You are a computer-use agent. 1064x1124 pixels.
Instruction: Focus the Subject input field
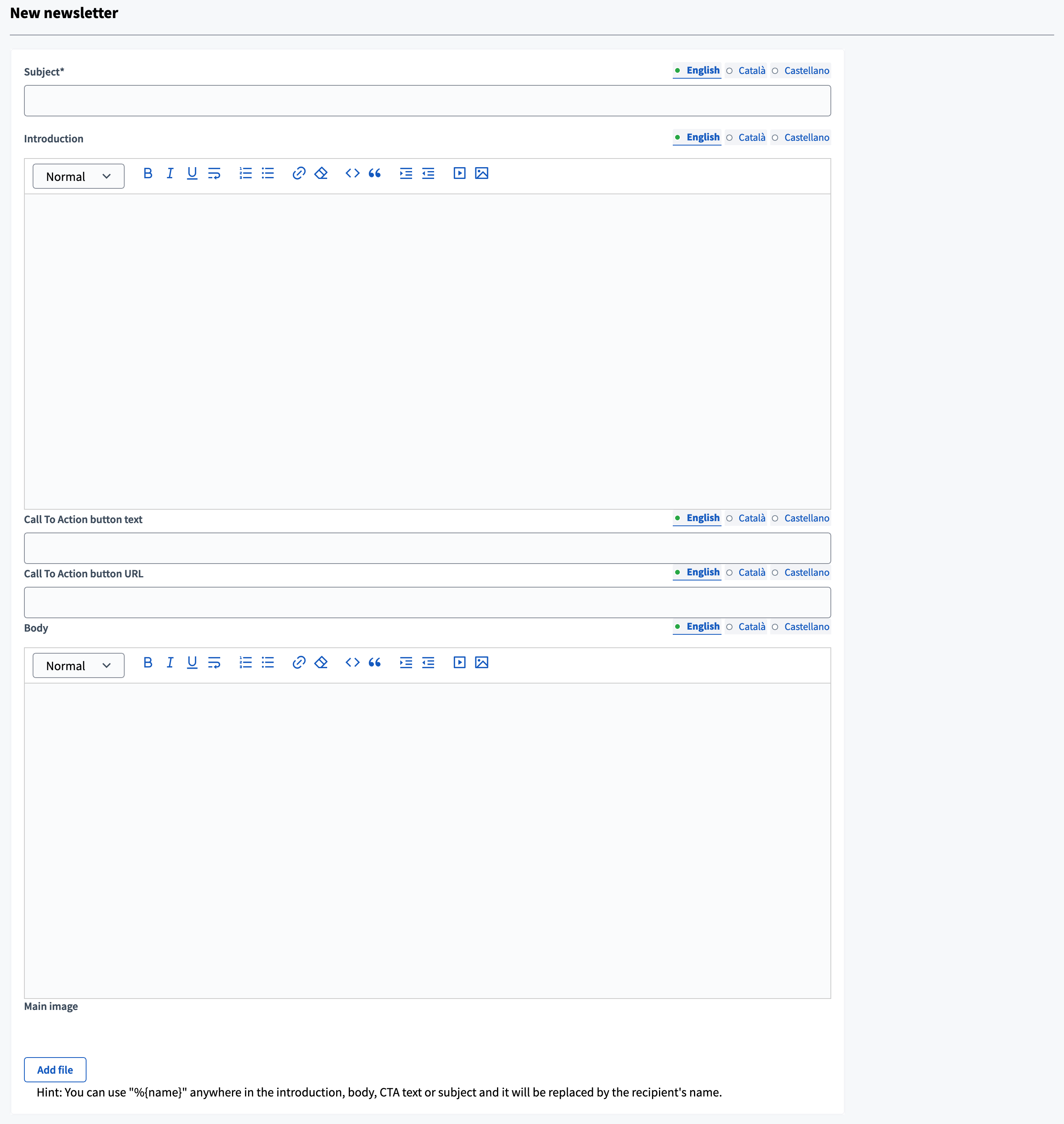tap(427, 101)
